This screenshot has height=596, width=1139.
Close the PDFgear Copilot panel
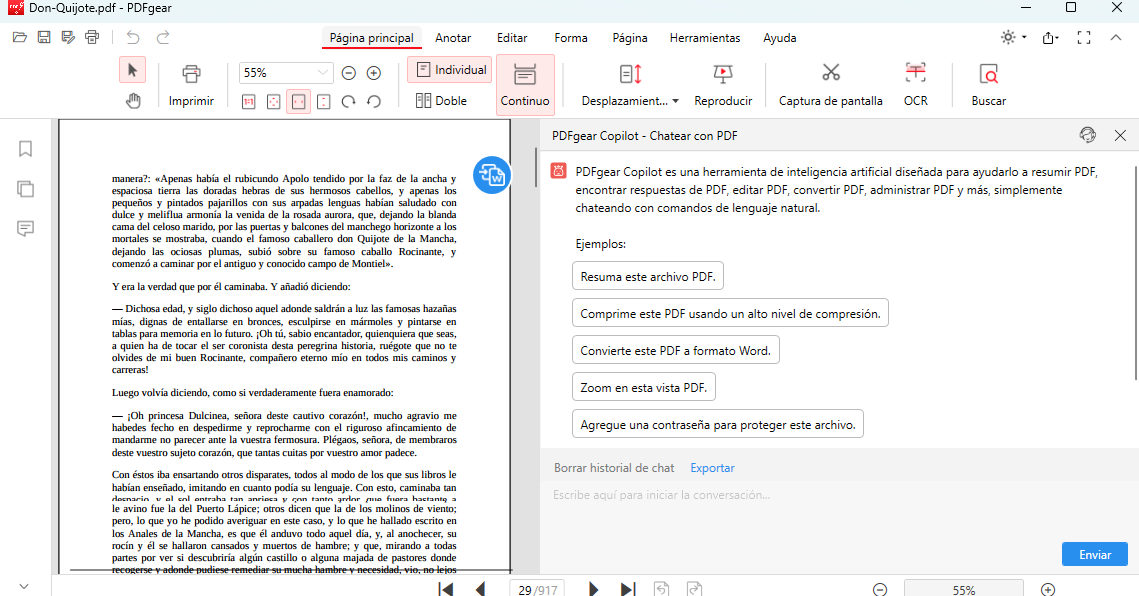1120,135
